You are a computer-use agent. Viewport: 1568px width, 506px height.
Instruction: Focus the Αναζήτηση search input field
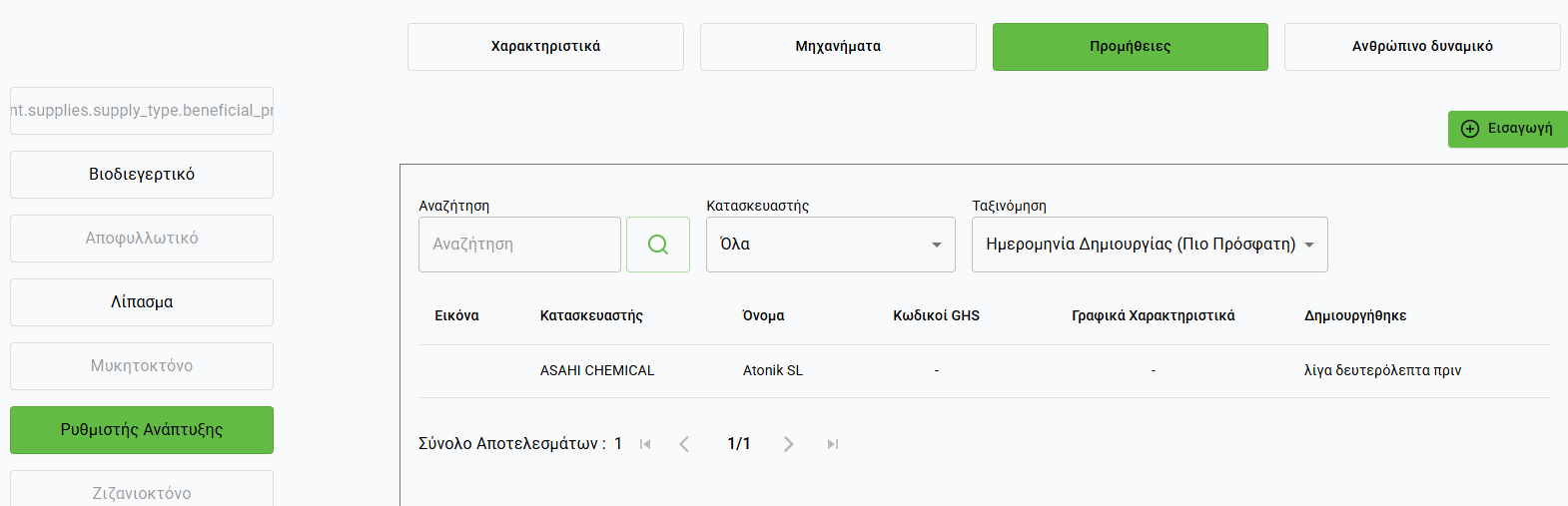pyautogui.click(x=519, y=245)
